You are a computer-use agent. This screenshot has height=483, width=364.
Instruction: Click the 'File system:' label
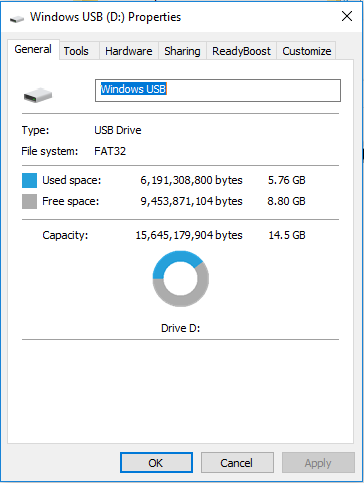pyautogui.click(x=49, y=151)
